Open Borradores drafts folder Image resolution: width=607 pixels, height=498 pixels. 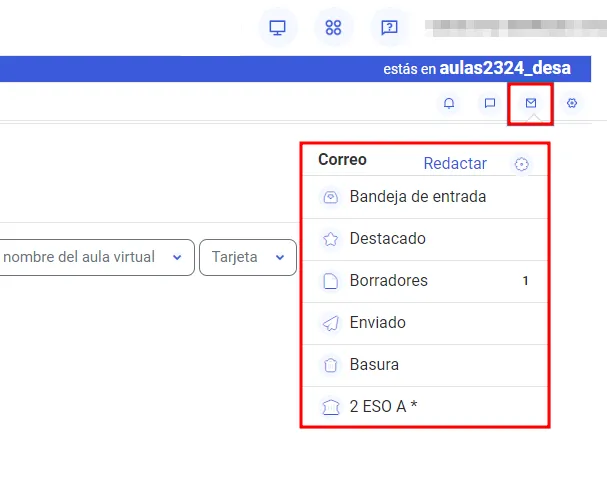click(425, 281)
